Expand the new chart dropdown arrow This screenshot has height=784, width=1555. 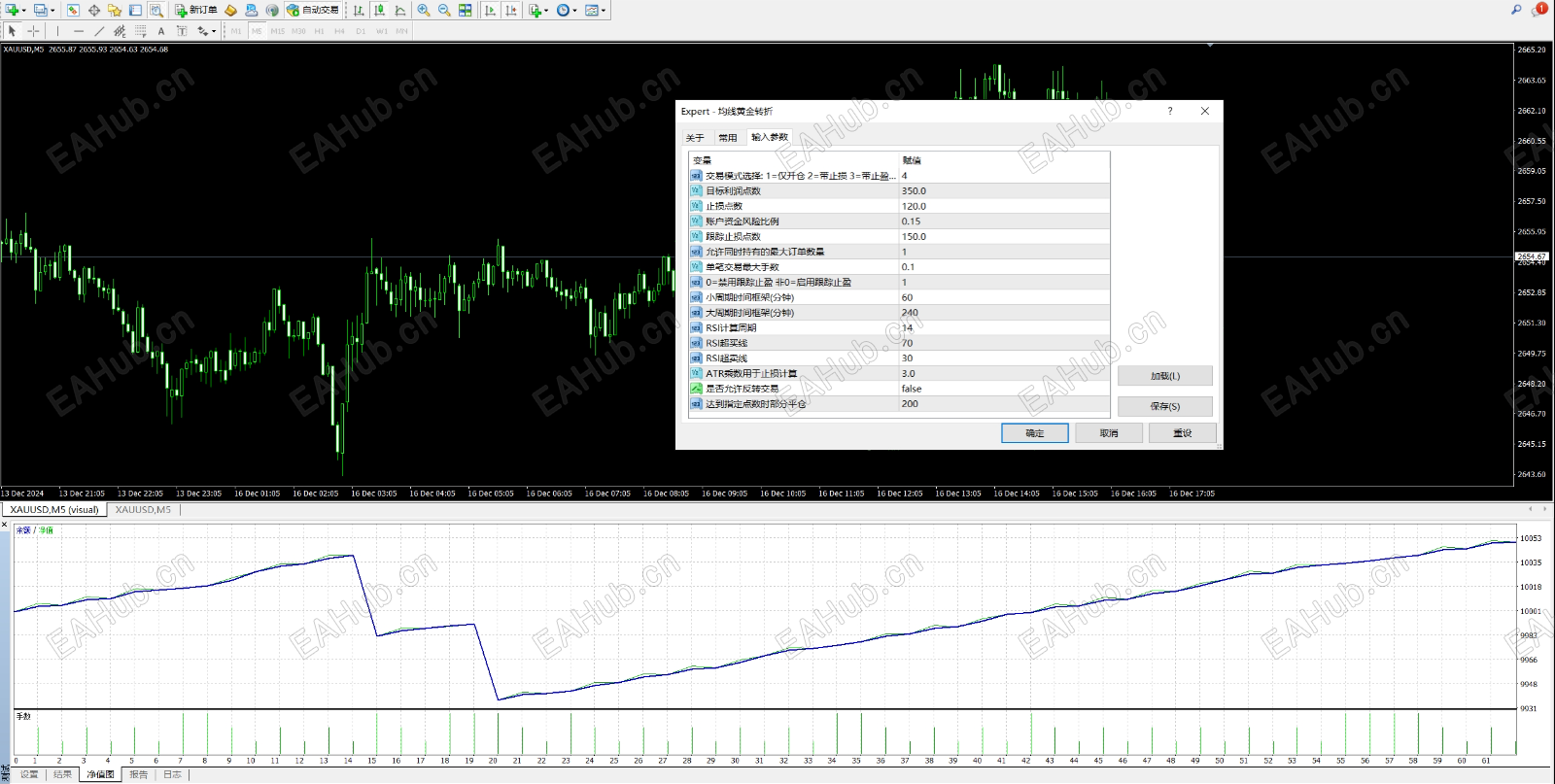tap(24, 10)
